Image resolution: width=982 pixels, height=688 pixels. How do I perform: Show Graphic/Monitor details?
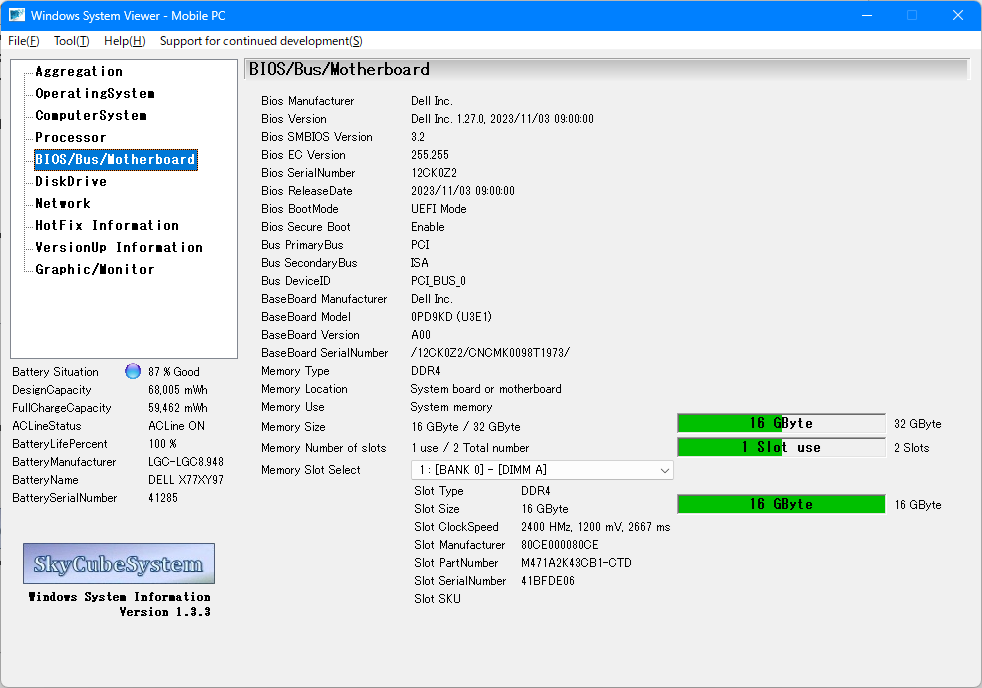click(x=95, y=270)
